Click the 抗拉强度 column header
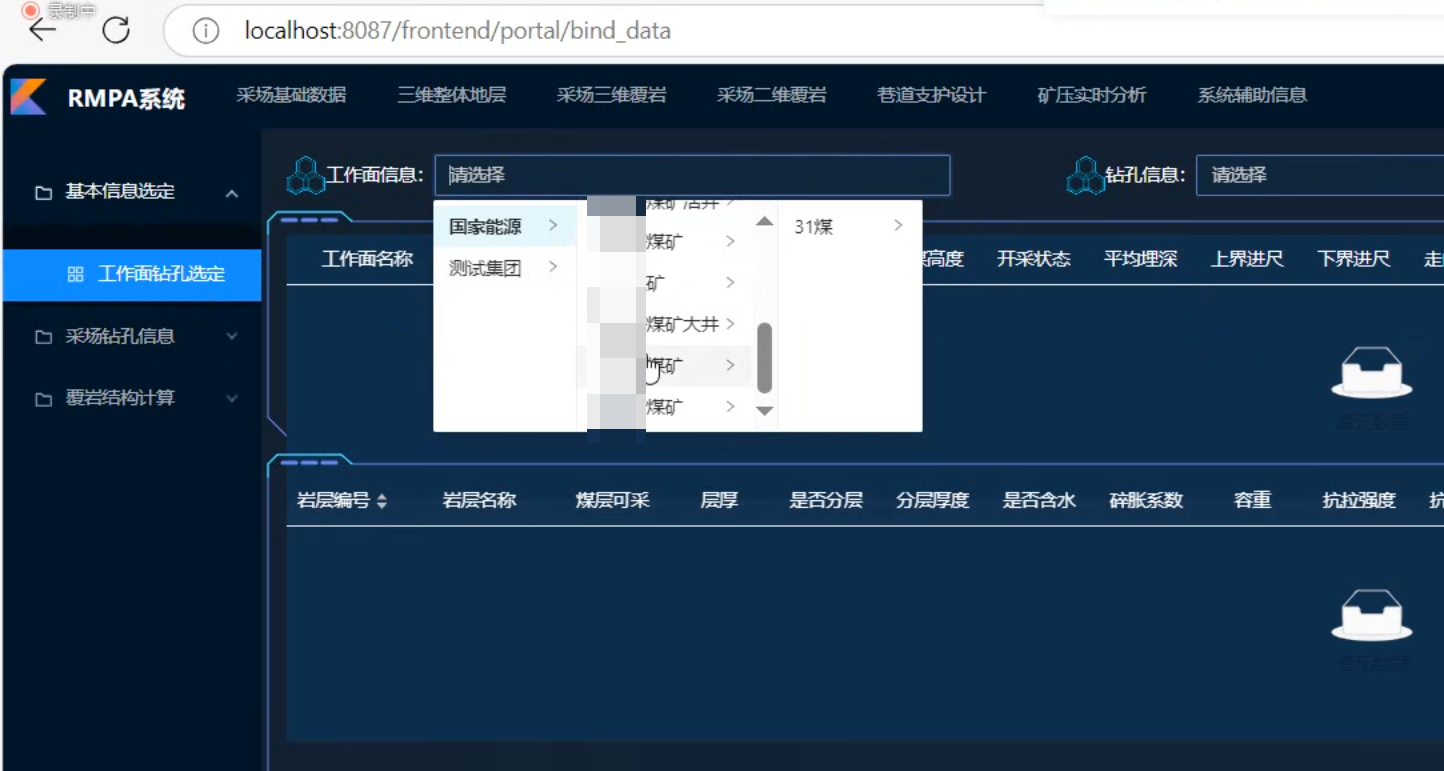Screen dimensions: 1444x771 pos(1359,501)
